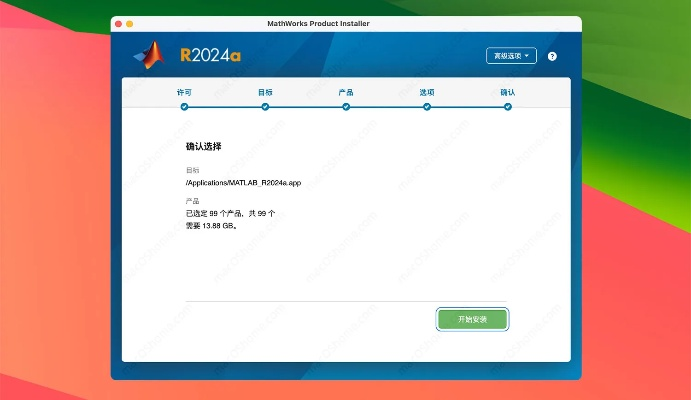
Task: Open the help question mark icon
Action: point(552,56)
